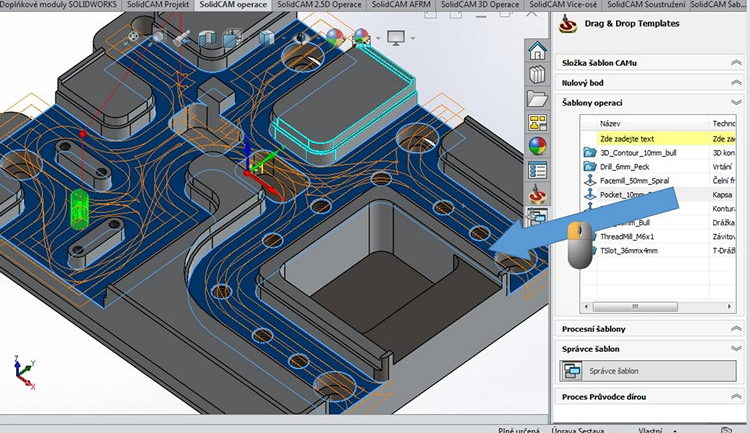Viewport: 750px width, 433px height.
Task: Open the SolidCAM Více-osé tab
Action: point(562,5)
